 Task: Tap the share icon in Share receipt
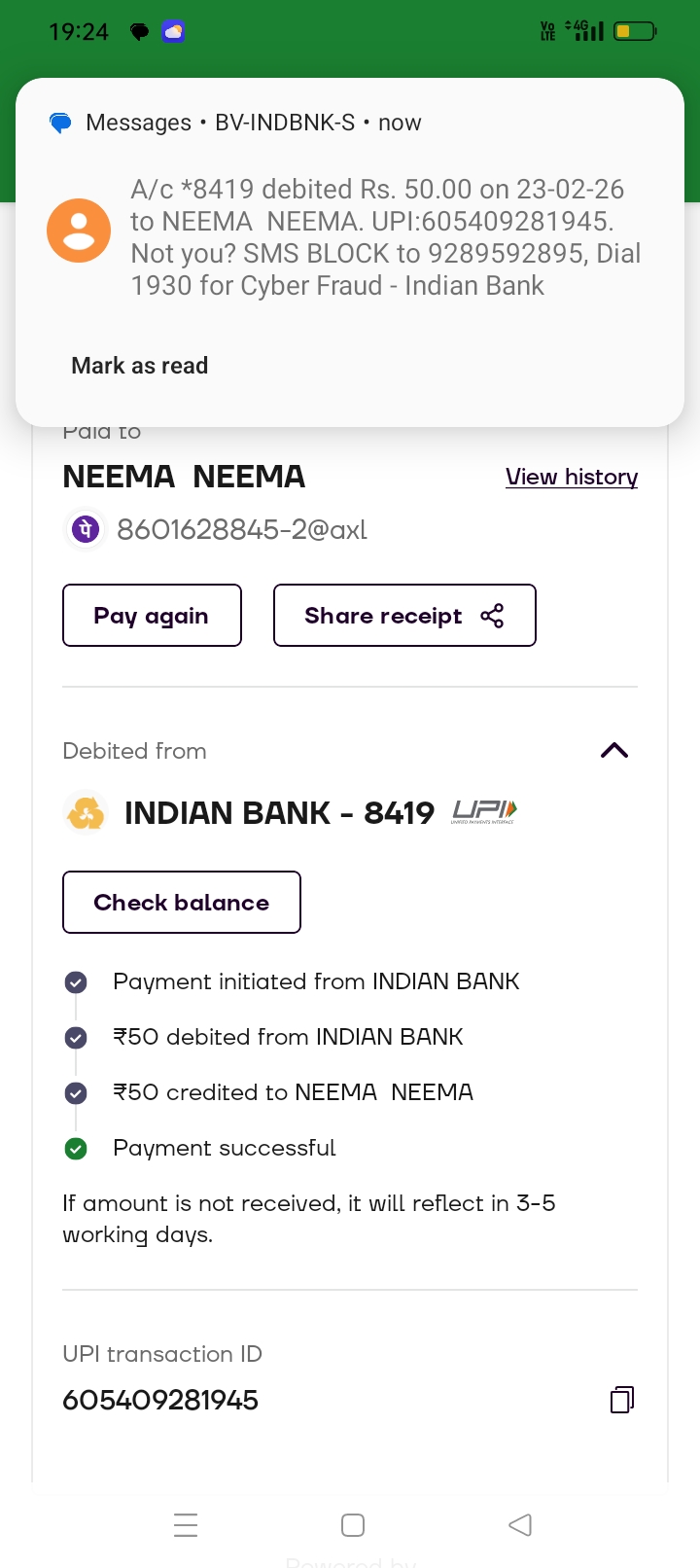[x=492, y=616]
